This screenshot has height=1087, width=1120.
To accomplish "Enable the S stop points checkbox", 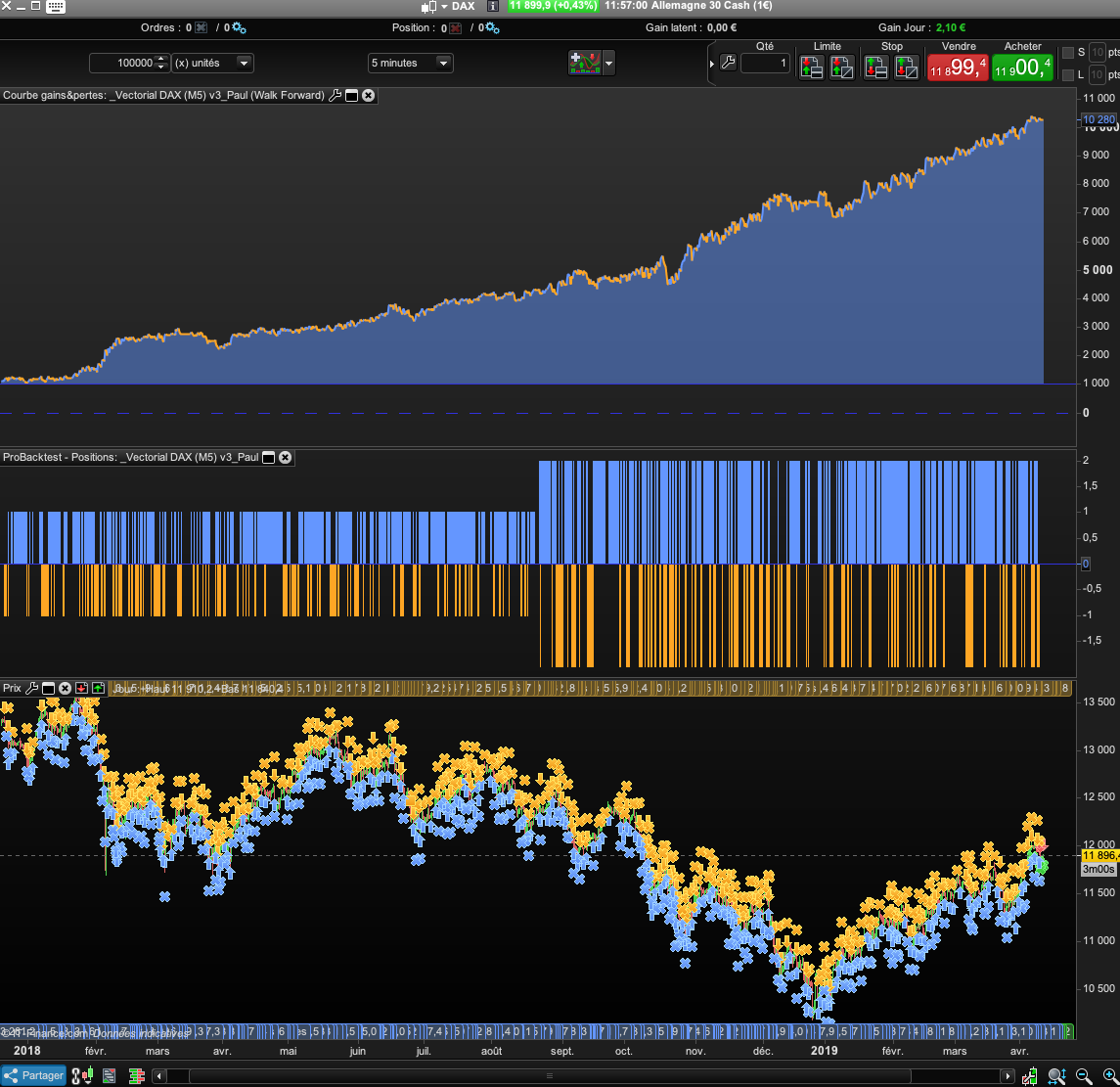I will point(1068,52).
